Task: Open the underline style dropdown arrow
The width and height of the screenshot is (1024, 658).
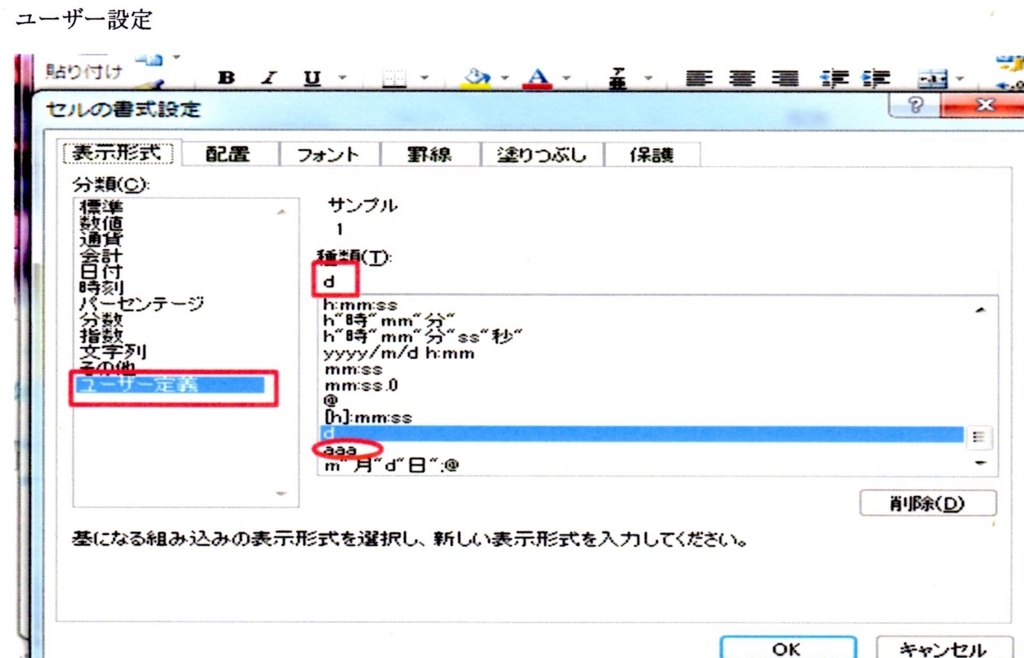Action: tap(343, 76)
